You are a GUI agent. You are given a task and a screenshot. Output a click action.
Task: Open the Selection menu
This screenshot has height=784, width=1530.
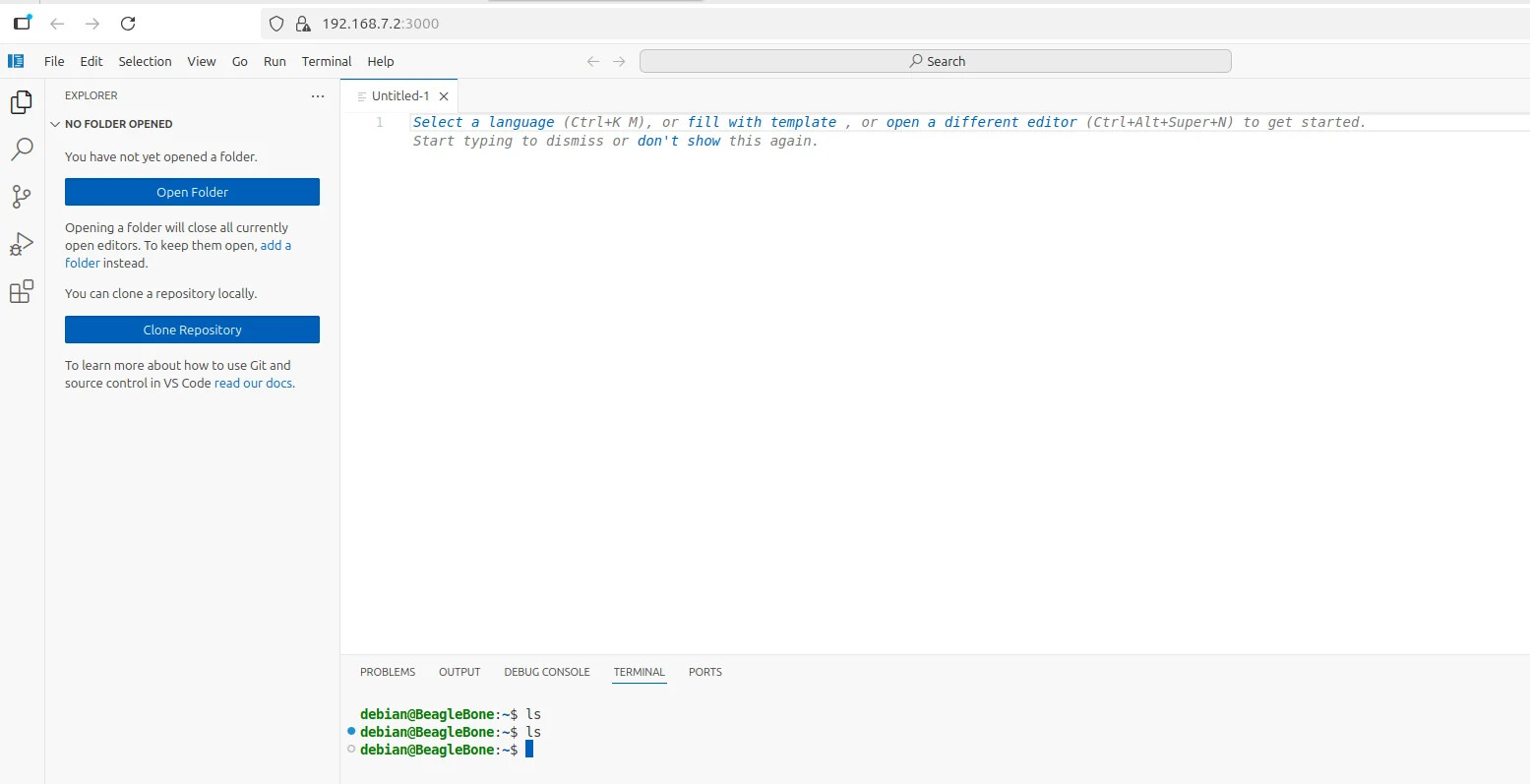click(x=145, y=61)
